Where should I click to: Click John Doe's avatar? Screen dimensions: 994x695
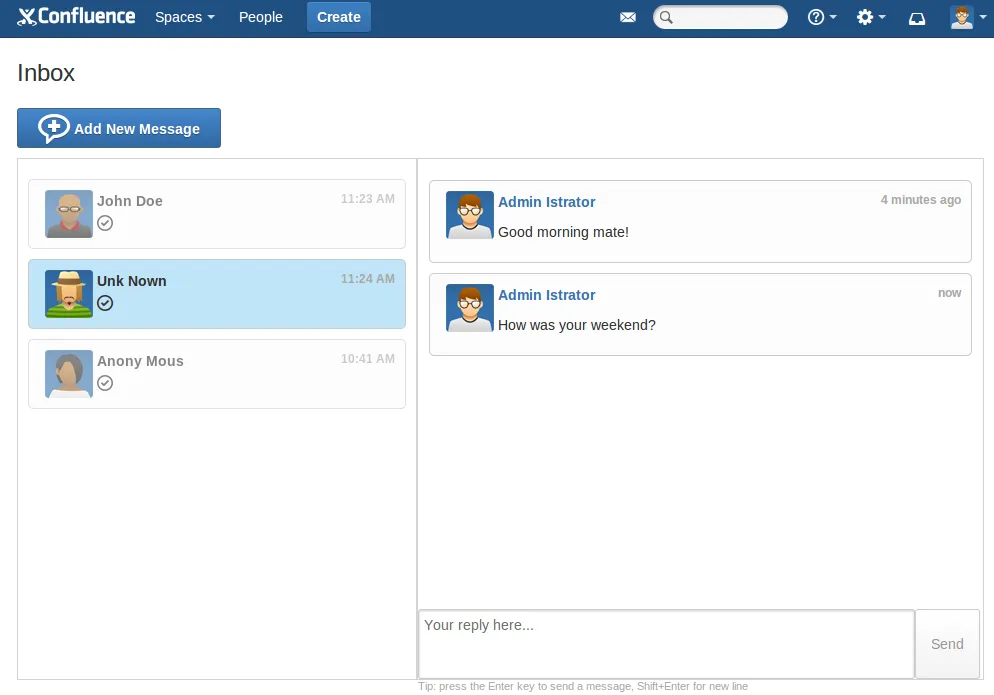tap(69, 214)
